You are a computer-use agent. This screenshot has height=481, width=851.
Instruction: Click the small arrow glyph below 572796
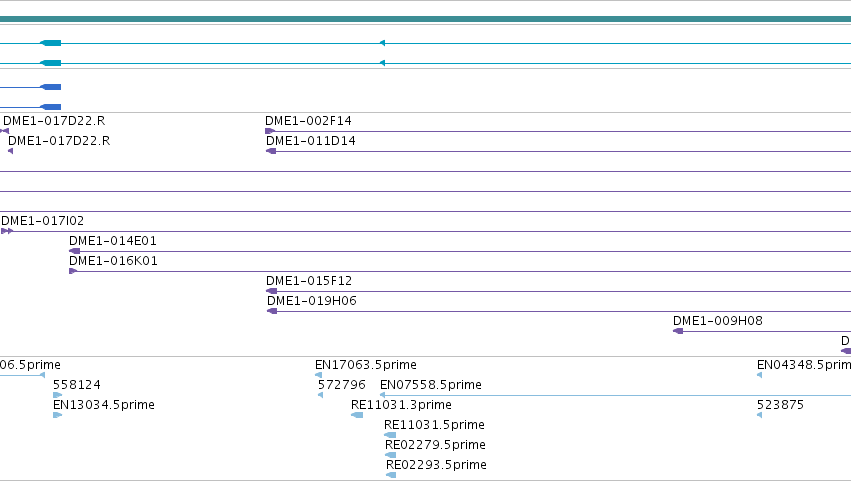[x=320, y=395]
